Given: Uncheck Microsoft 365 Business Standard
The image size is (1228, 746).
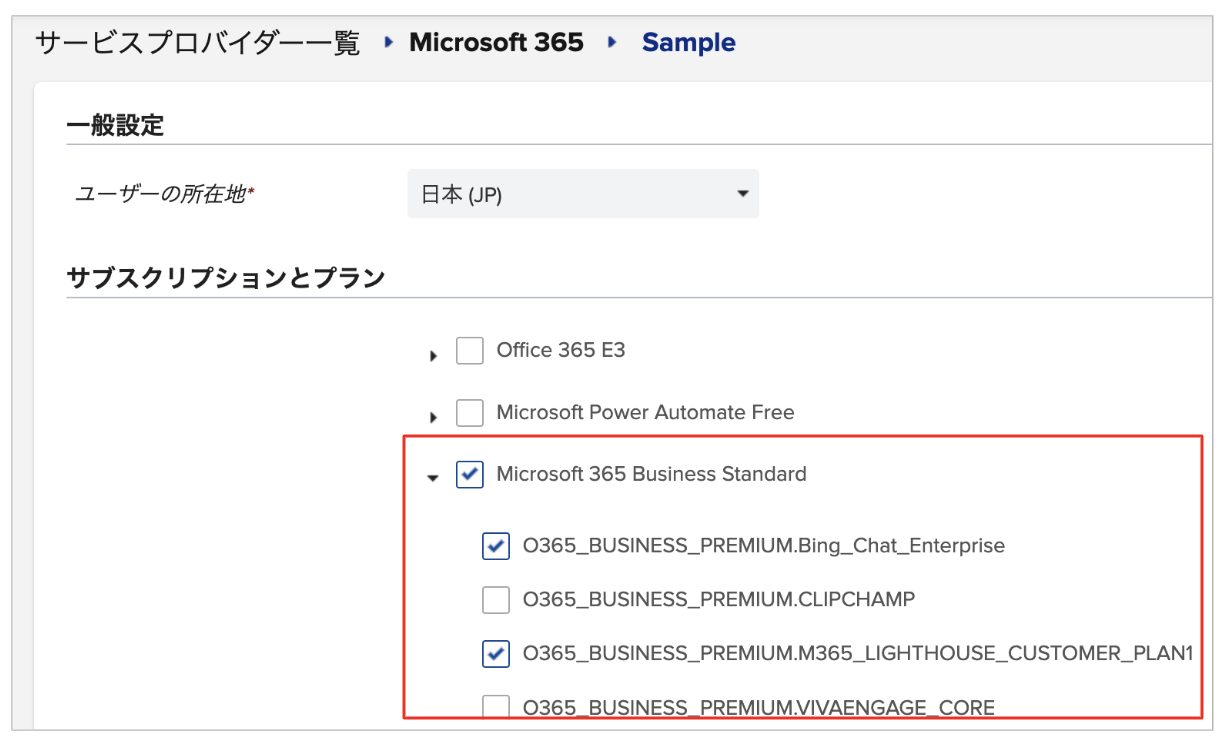Looking at the screenshot, I should (470, 474).
